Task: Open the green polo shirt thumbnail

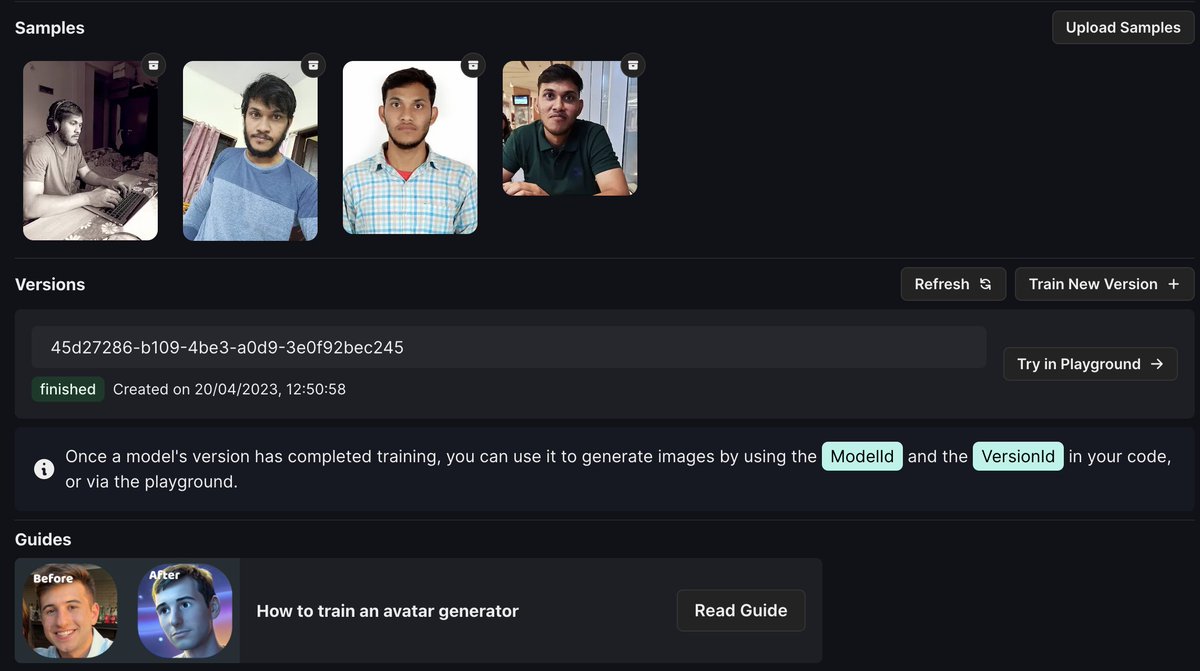Action: coord(570,128)
